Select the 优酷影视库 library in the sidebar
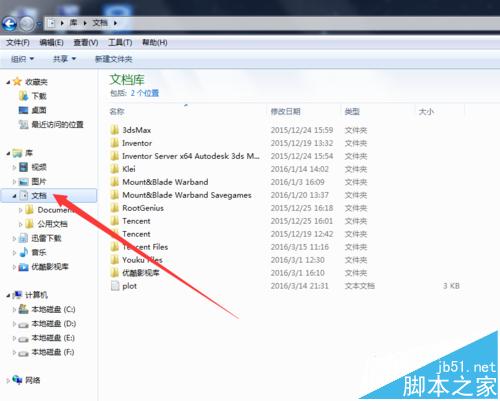This screenshot has width=500, height=401. pos(50,267)
